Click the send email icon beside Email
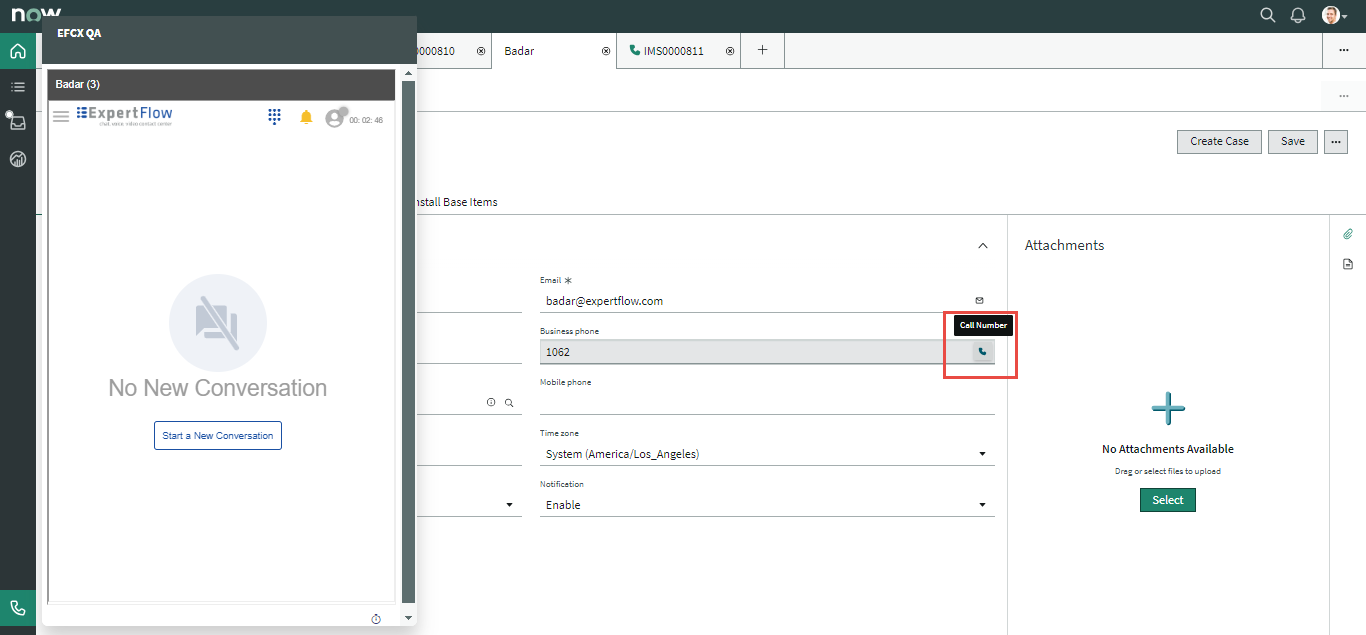This screenshot has height=635, width=1366. pyautogui.click(x=979, y=300)
